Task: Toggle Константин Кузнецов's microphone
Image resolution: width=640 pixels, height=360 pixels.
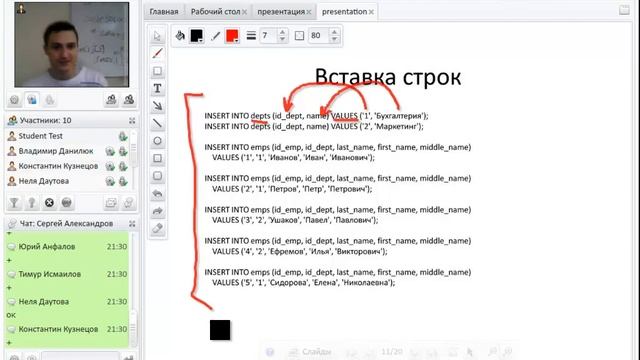Action: click(x=123, y=167)
